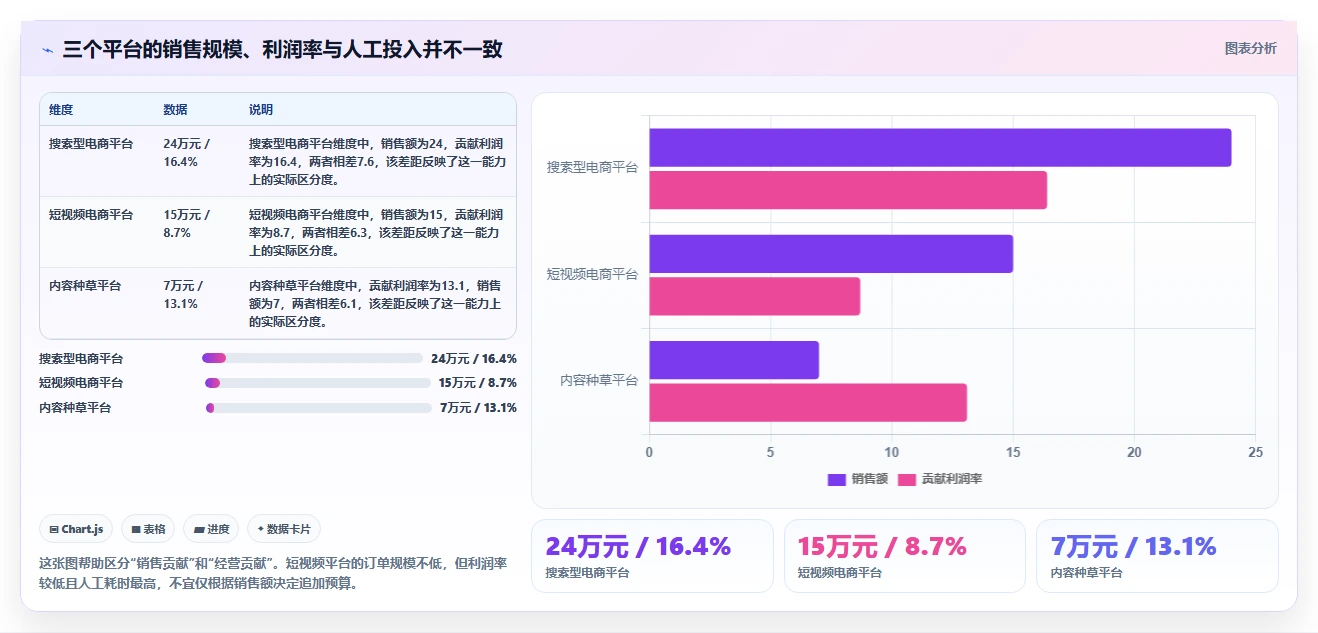
Task: Click chart axis label 搜索型电商平台
Action: point(592,168)
